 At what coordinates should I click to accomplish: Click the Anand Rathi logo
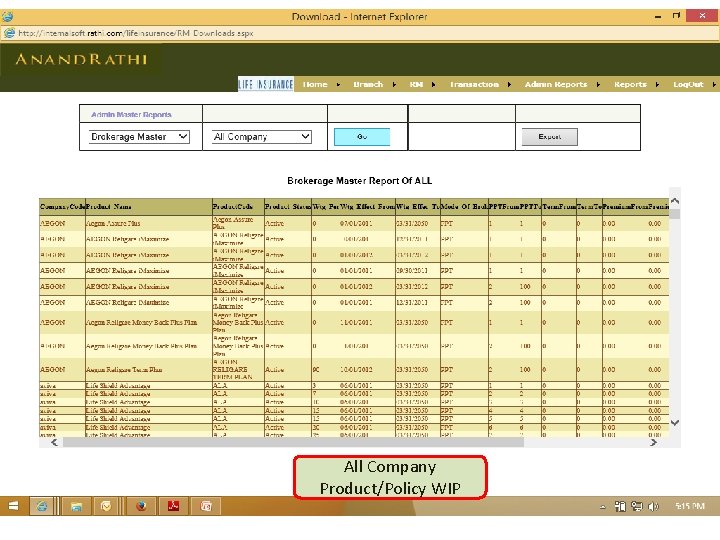point(81,59)
